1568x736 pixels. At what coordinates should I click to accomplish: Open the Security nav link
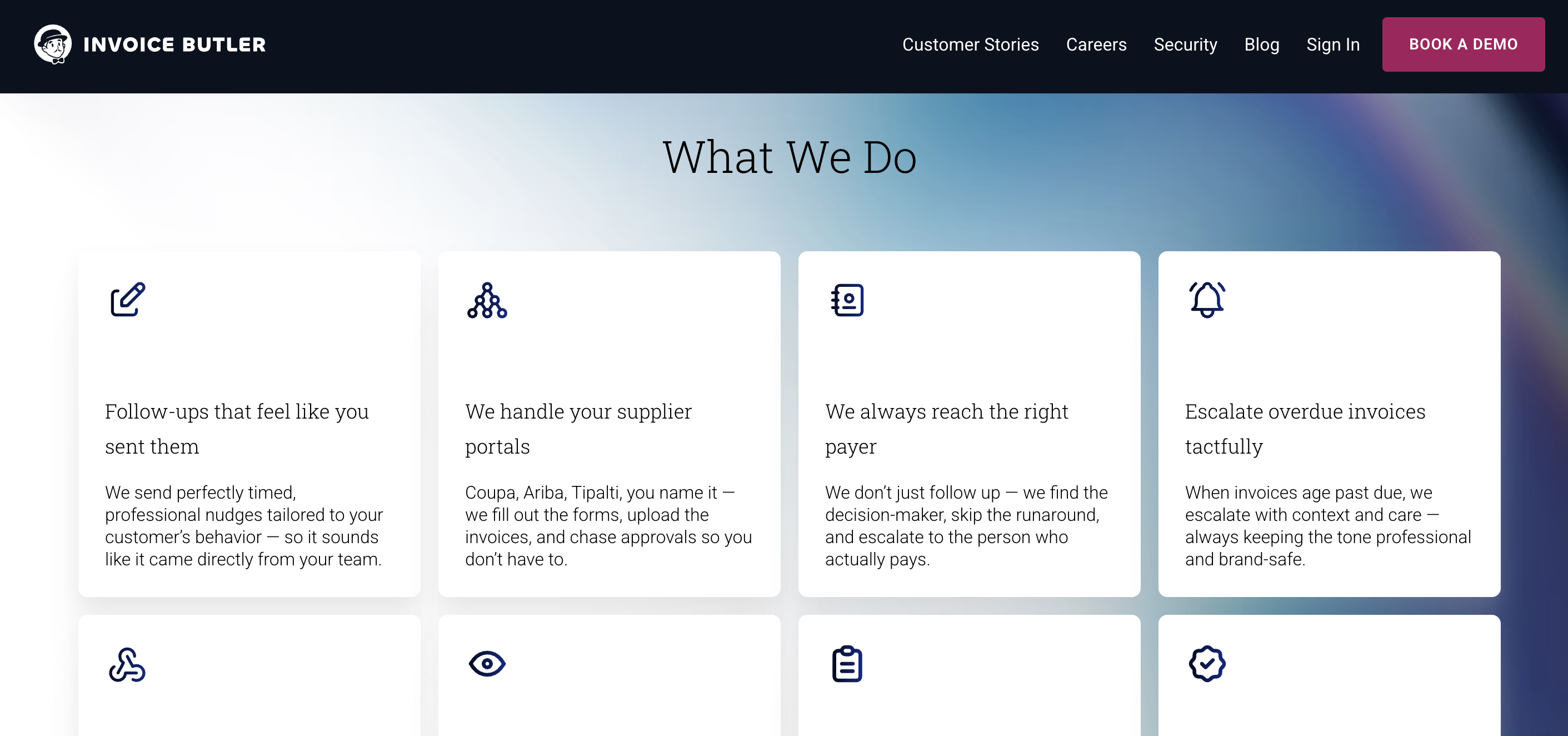pos(1185,44)
